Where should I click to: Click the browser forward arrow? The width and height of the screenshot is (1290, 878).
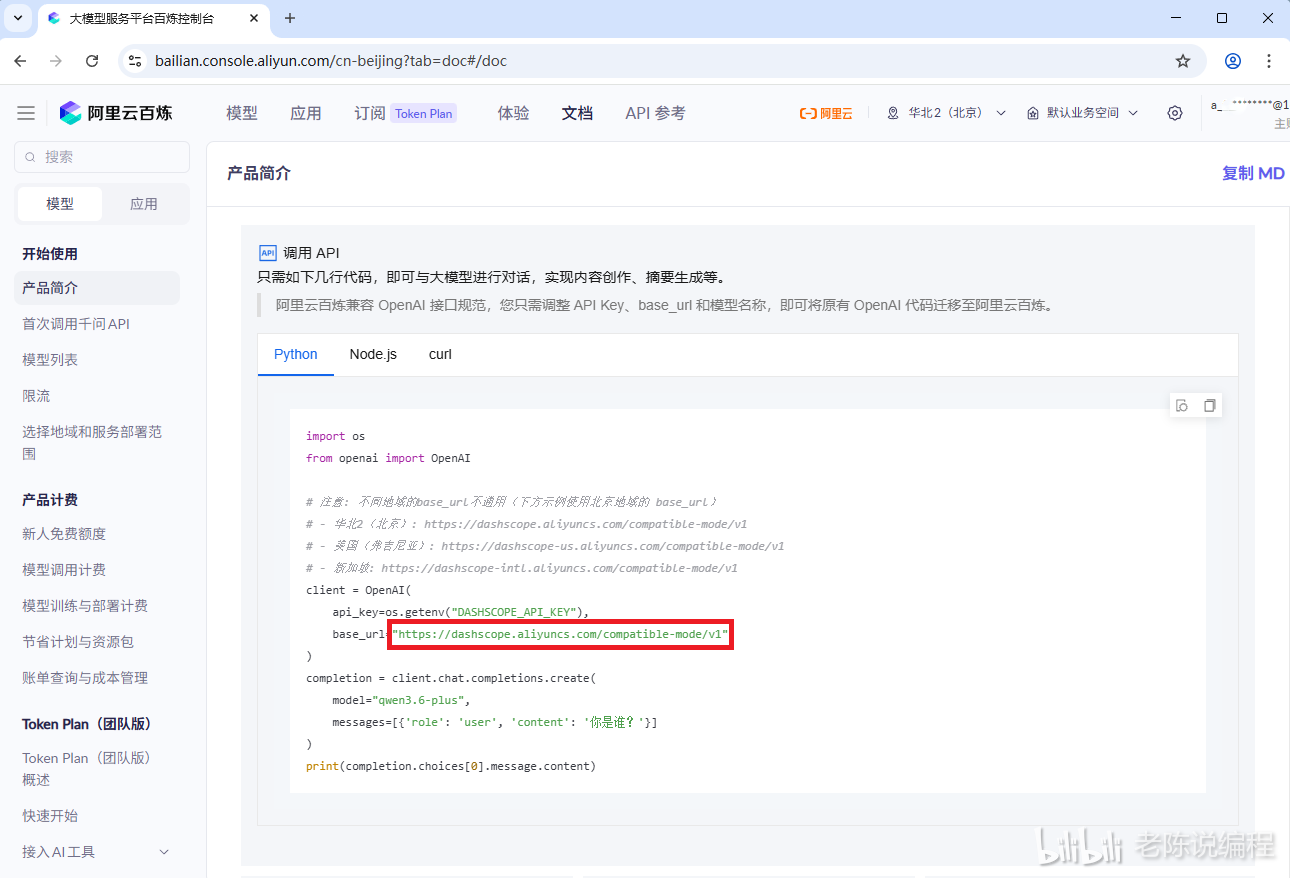[x=56, y=61]
